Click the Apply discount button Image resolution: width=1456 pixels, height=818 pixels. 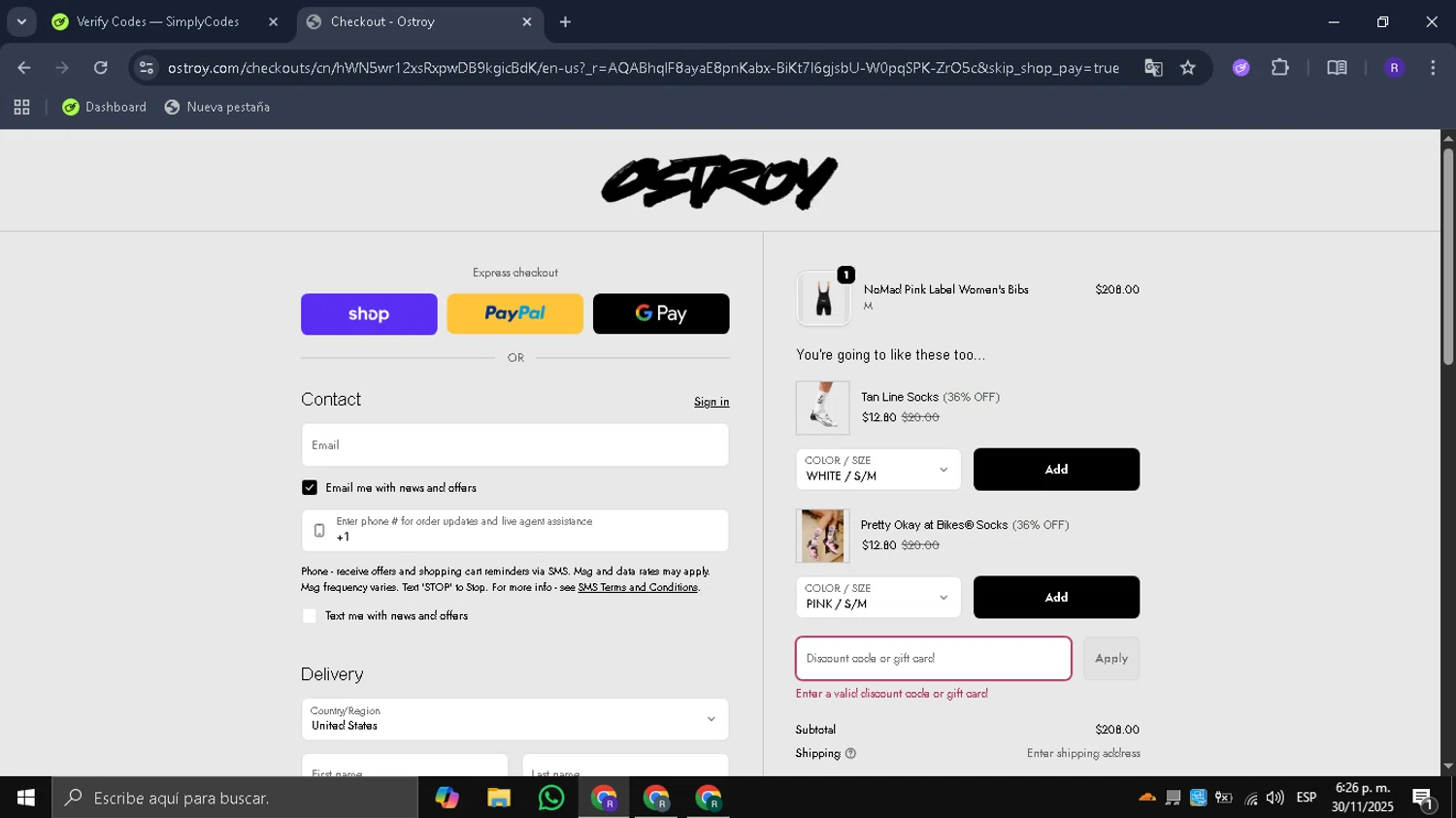click(1111, 658)
